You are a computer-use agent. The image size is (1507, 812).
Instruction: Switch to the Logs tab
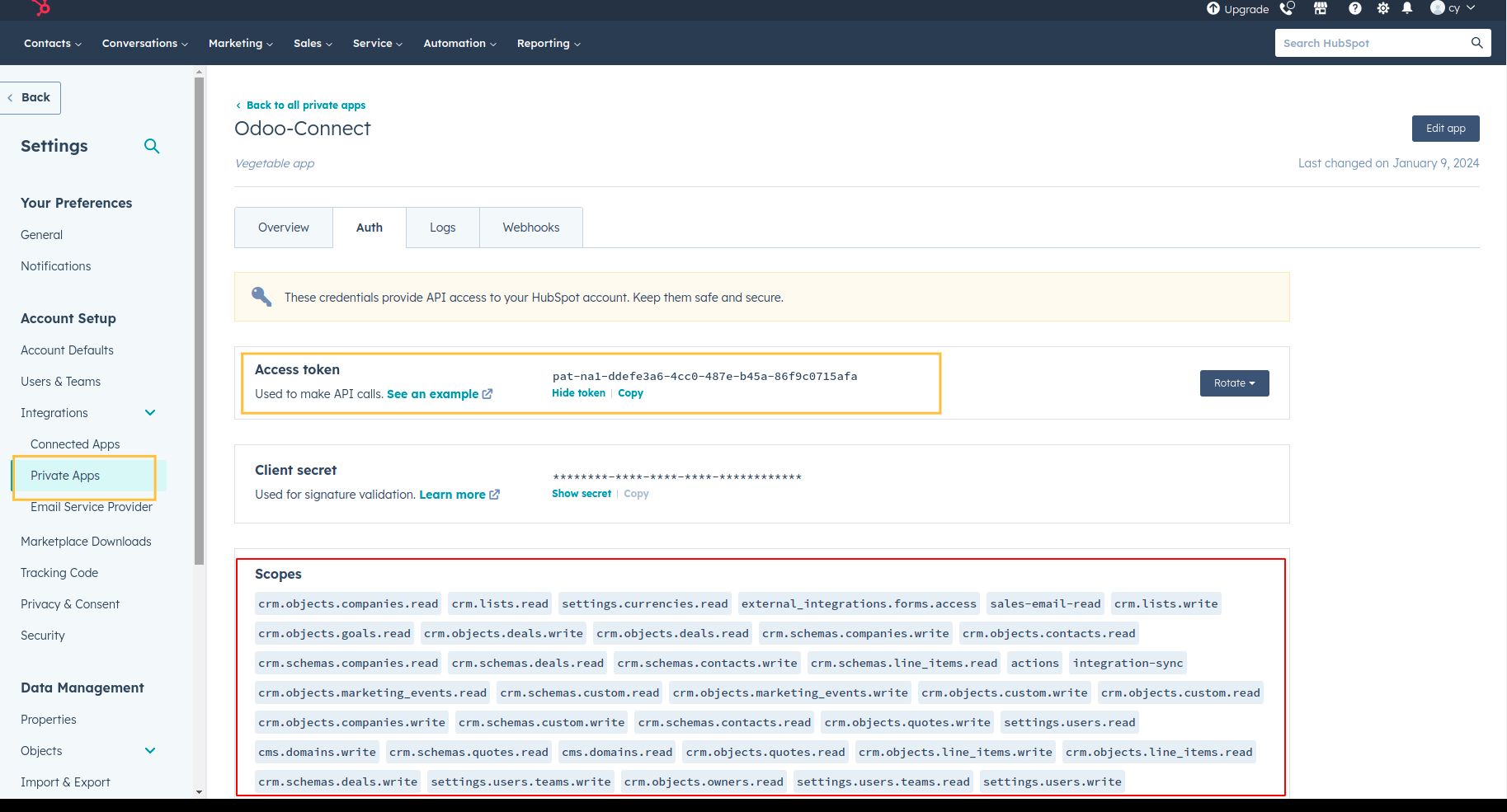click(x=443, y=228)
